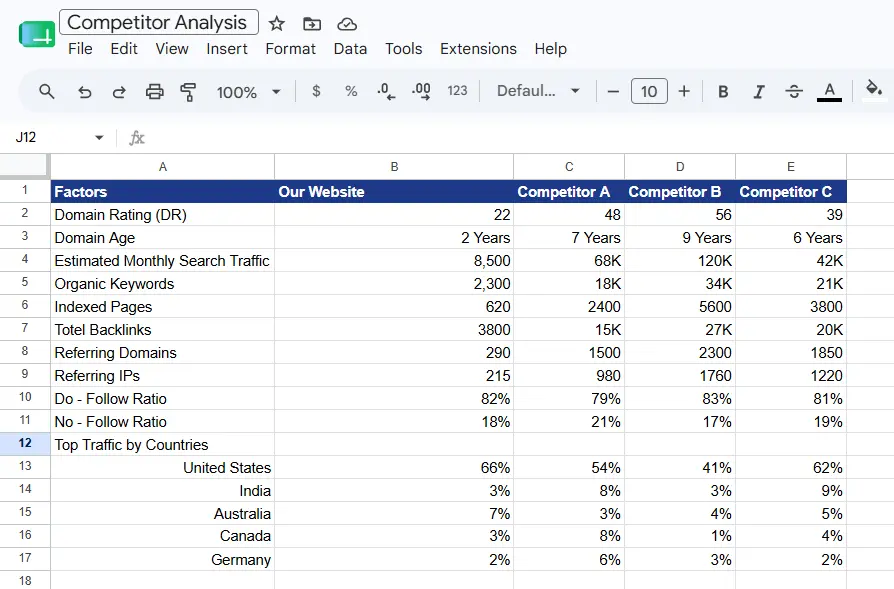Select the Factors header cell
This screenshot has height=589, width=894.
pyautogui.click(x=162, y=192)
